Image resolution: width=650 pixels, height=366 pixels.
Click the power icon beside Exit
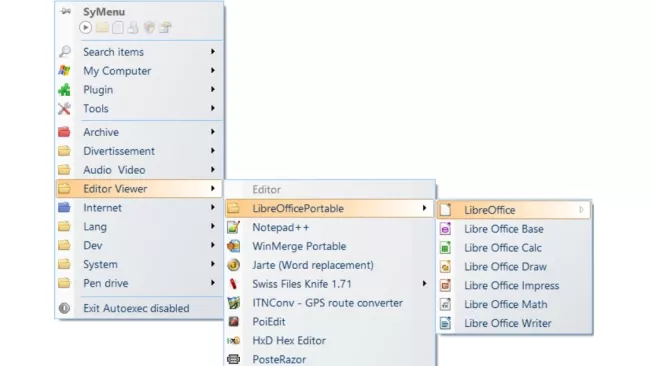click(x=64, y=308)
